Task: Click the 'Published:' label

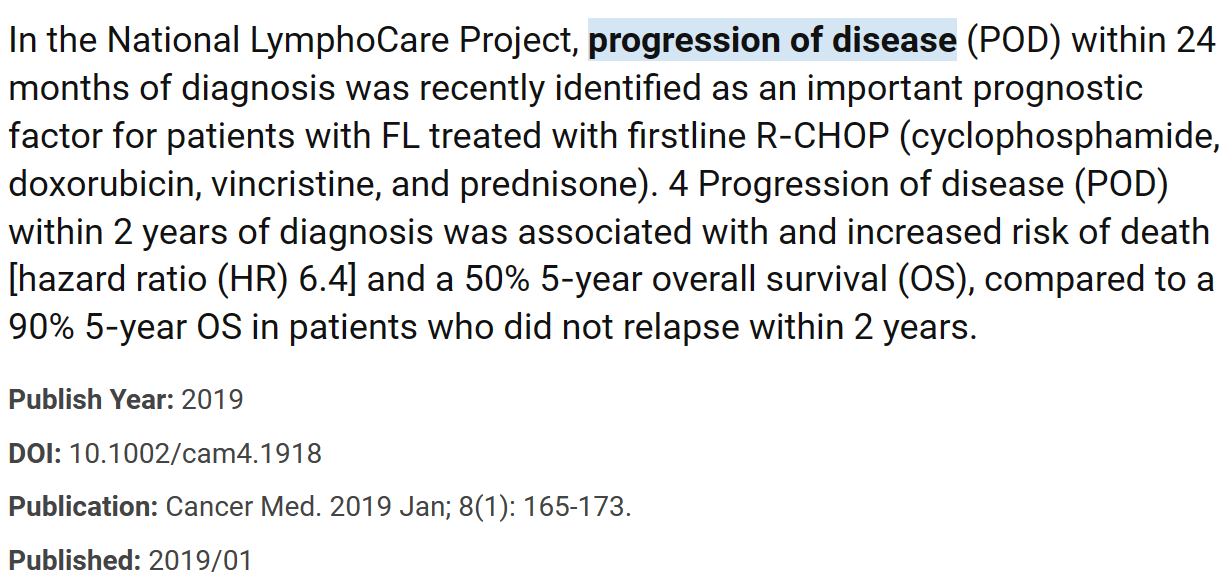Action: (x=75, y=561)
